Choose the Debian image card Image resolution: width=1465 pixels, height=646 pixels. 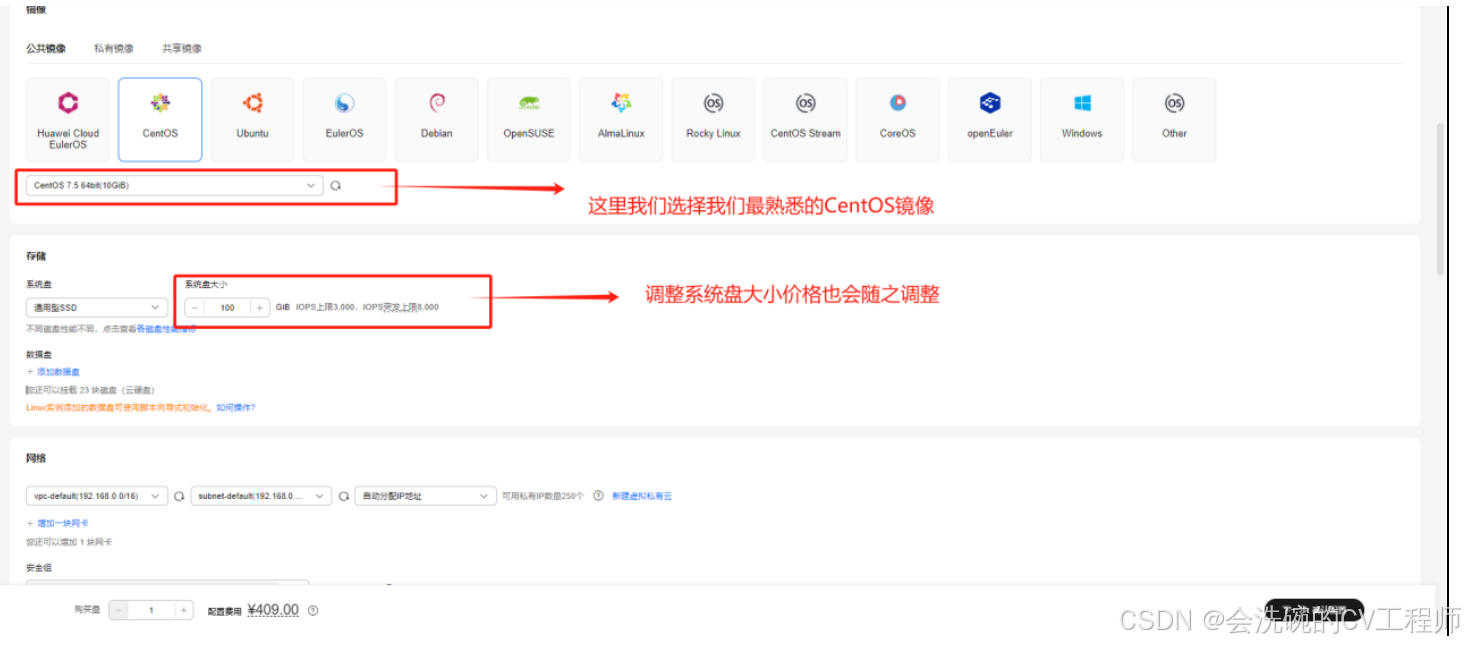[x=436, y=120]
